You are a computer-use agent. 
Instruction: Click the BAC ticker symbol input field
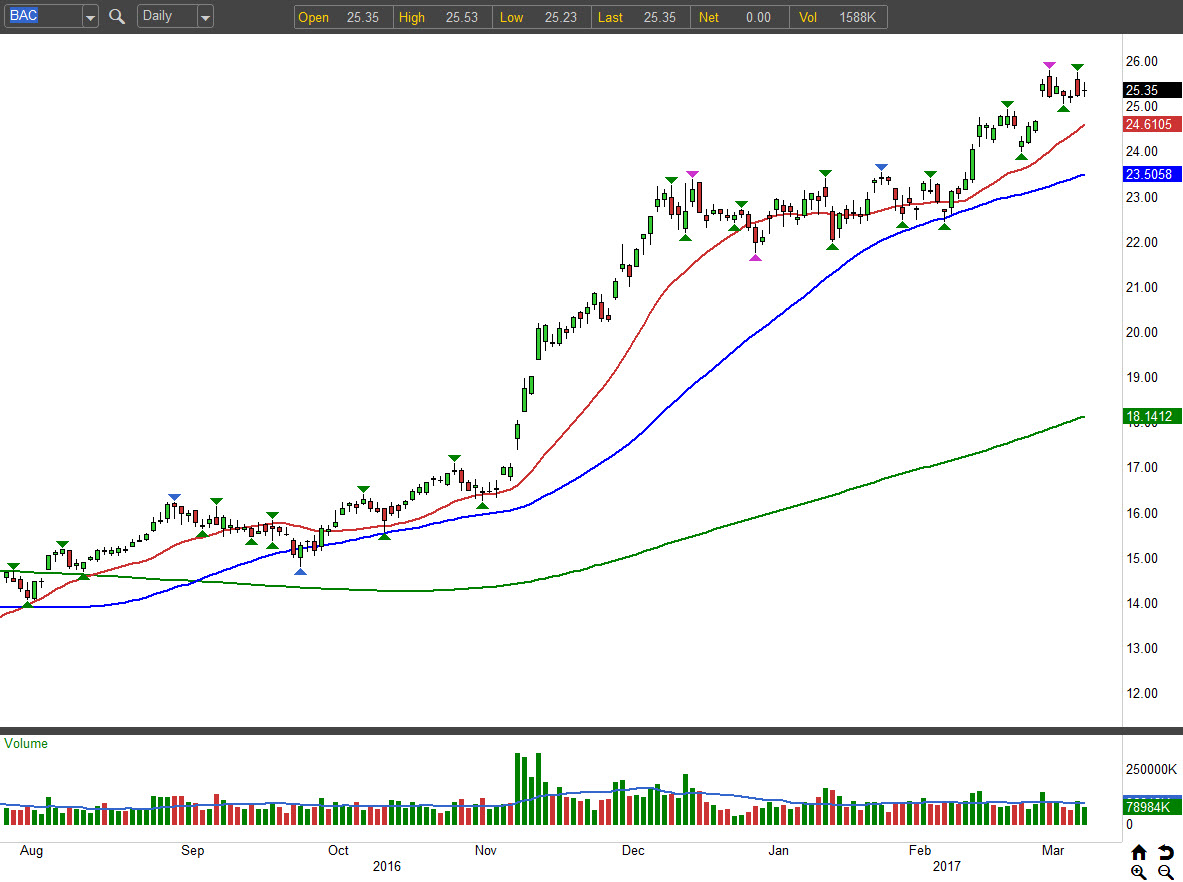click(43, 16)
